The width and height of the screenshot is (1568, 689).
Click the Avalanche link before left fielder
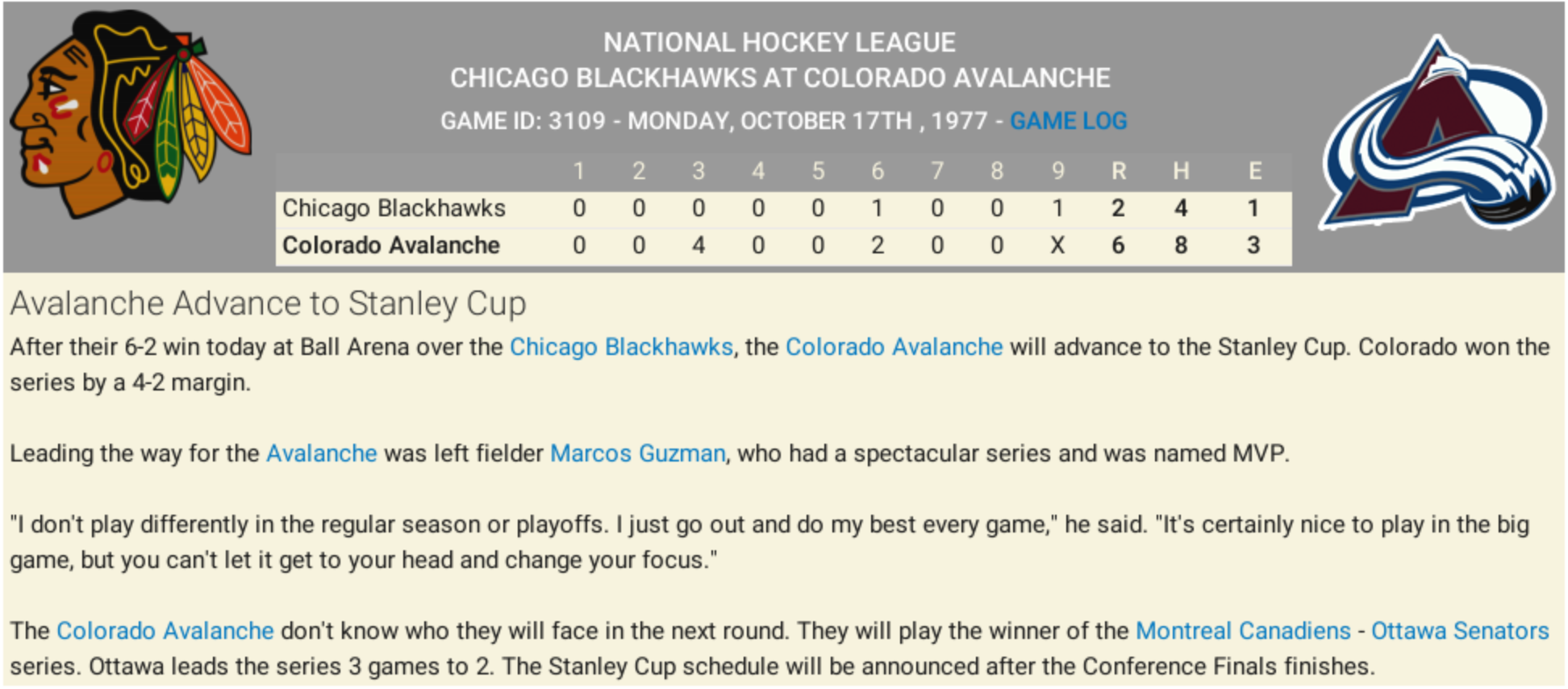321,453
